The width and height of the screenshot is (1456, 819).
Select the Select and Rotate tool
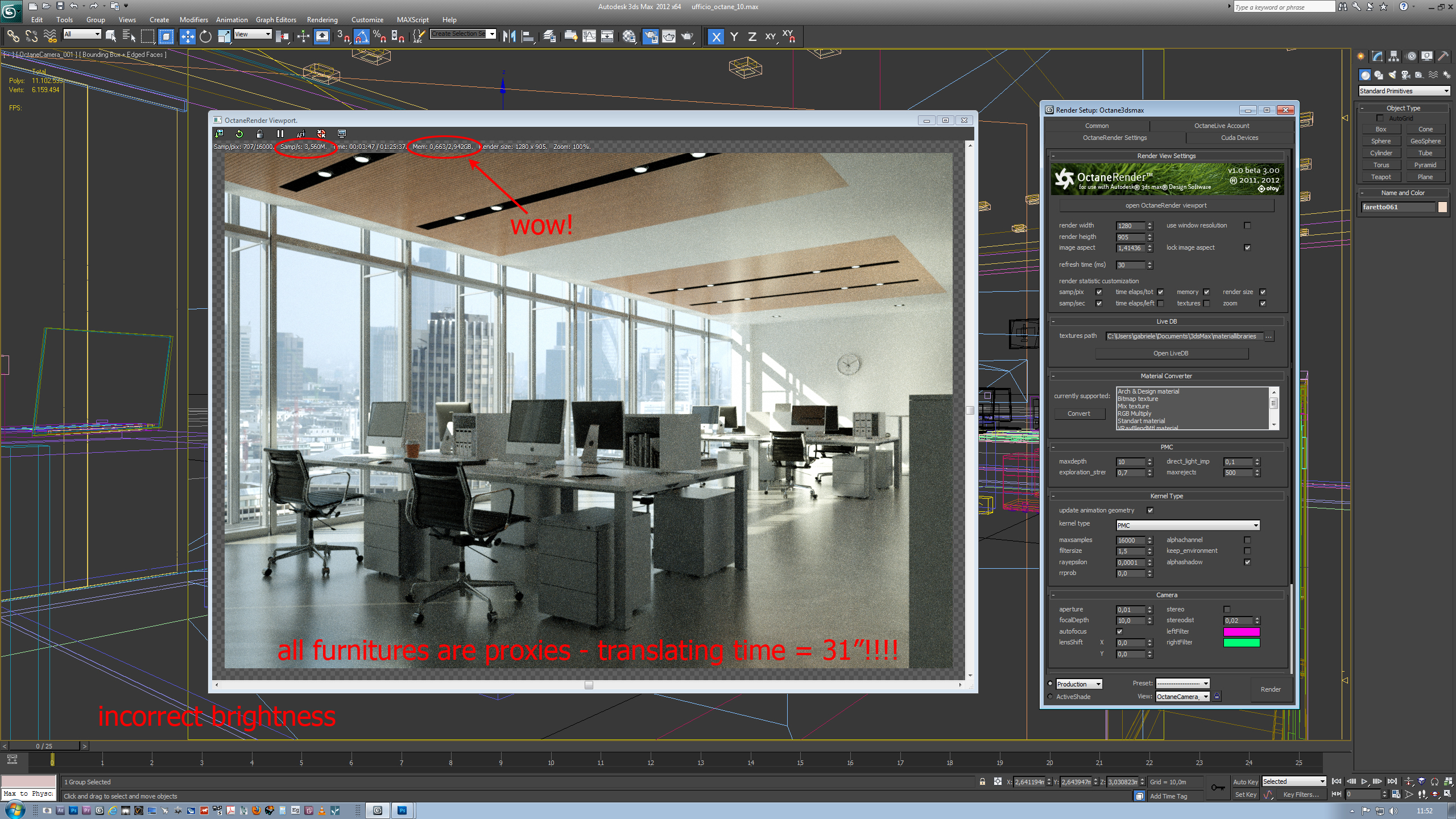click(x=205, y=37)
